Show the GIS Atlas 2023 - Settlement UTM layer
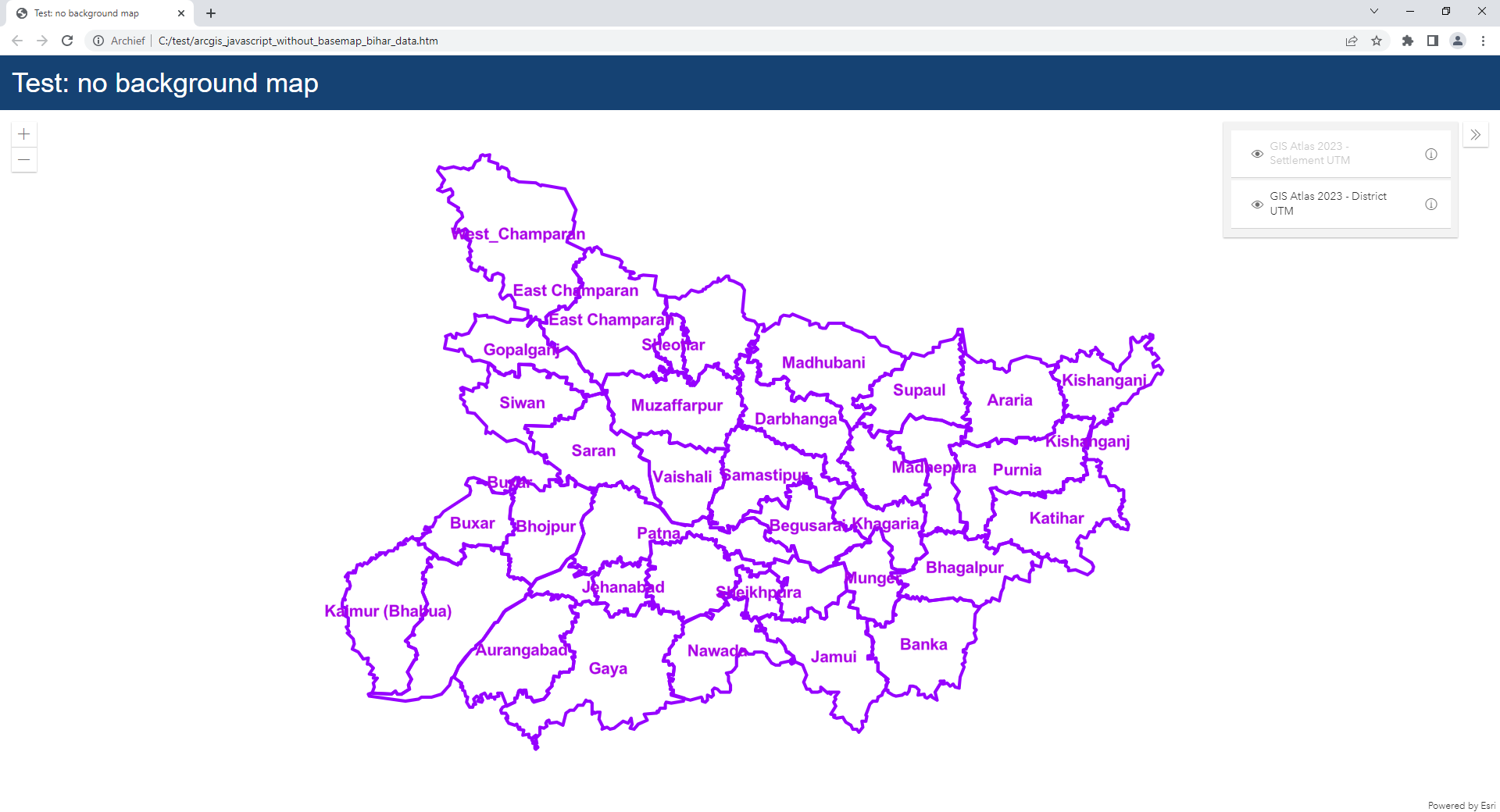The image size is (1500, 812). coord(1256,154)
